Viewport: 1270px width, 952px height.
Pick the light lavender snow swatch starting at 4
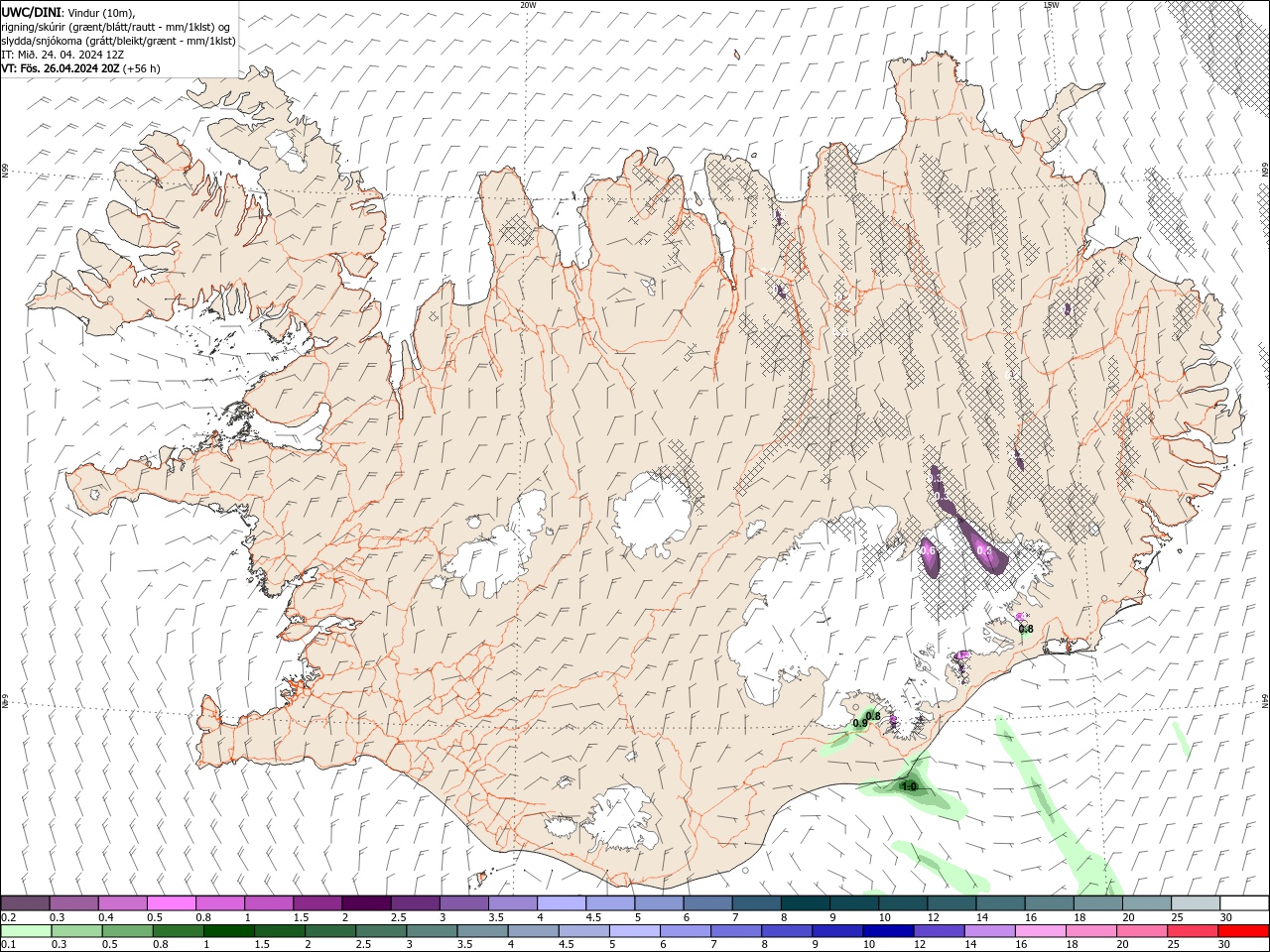click(x=560, y=903)
